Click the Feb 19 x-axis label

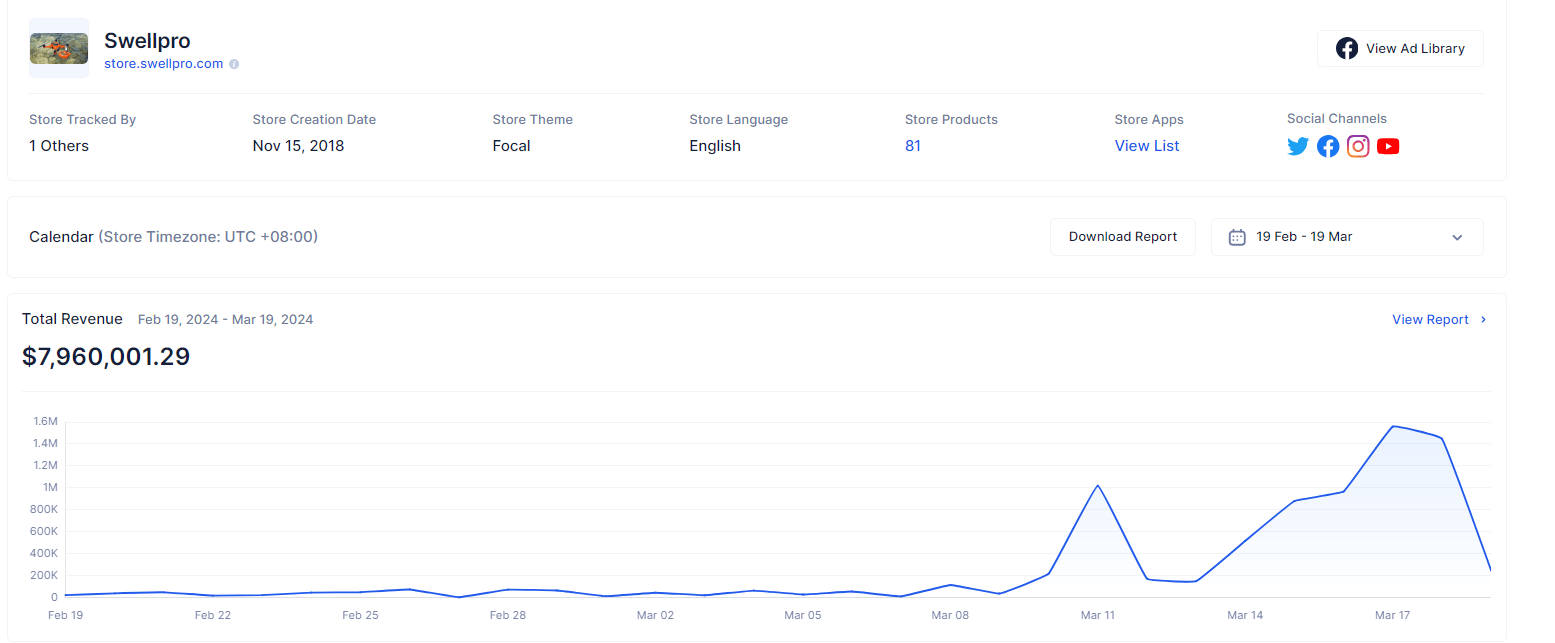[x=65, y=615]
